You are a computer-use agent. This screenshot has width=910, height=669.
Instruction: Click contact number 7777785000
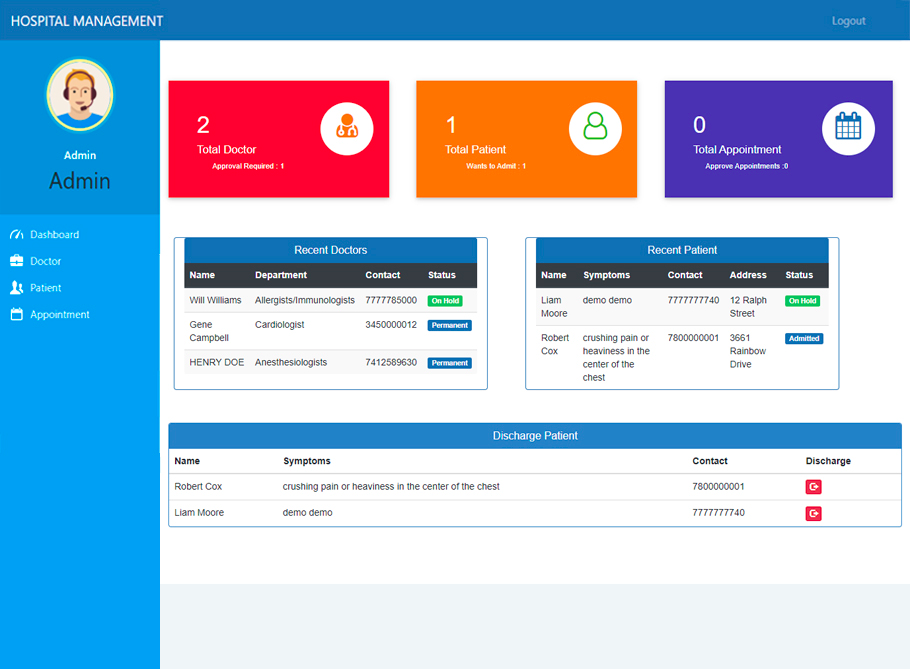[x=391, y=300]
